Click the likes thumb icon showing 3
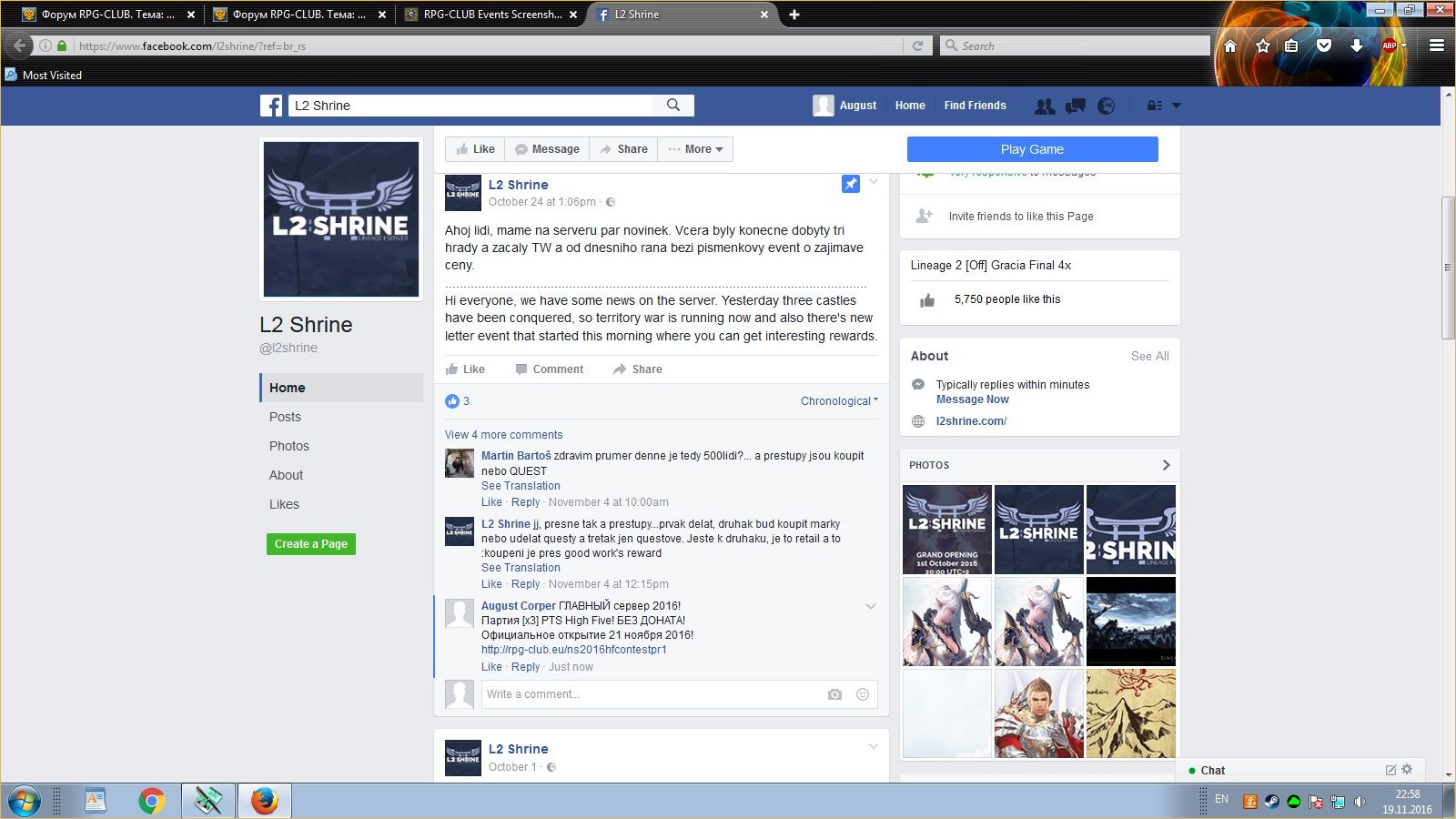 pos(452,401)
